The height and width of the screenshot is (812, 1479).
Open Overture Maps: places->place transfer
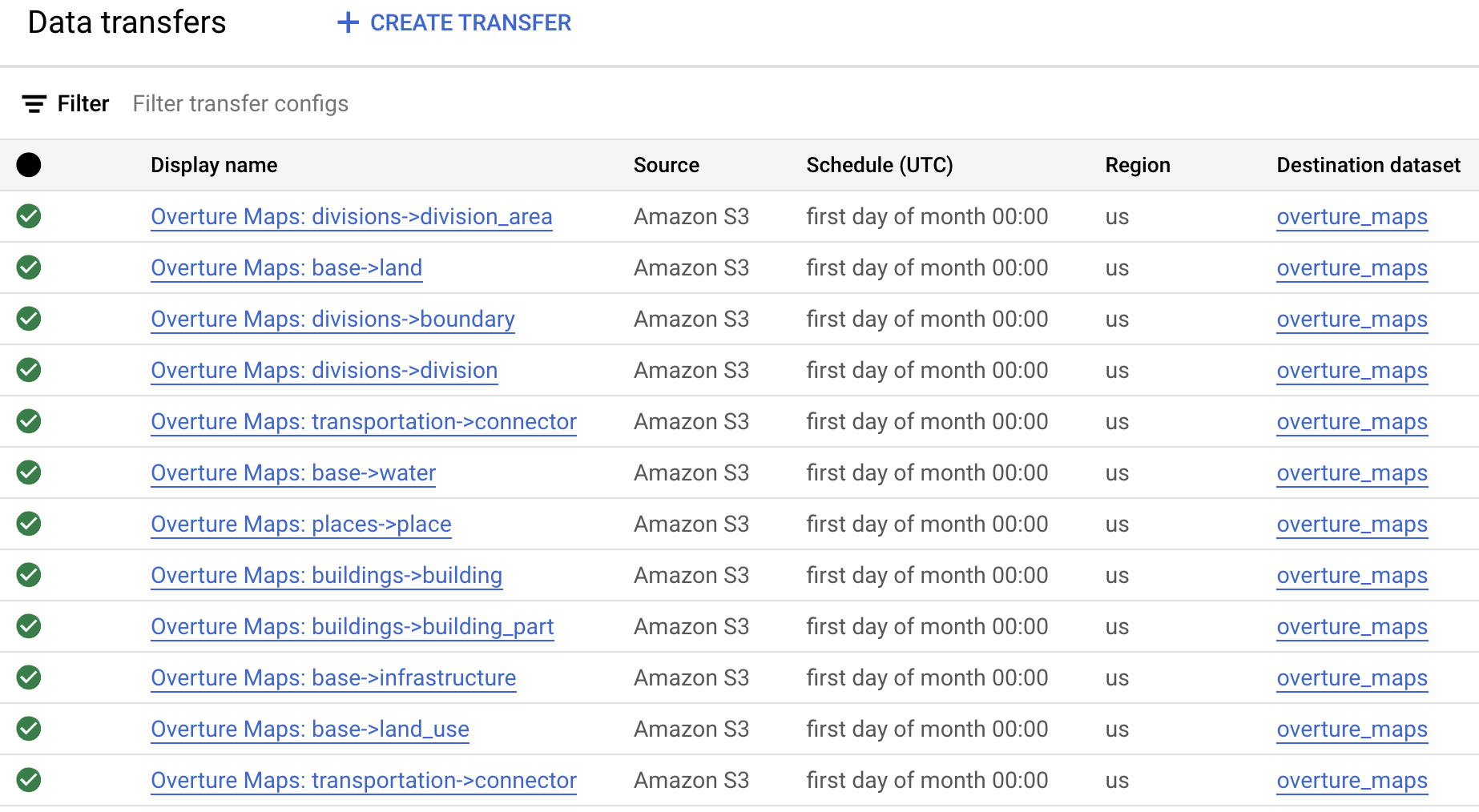tap(301, 525)
